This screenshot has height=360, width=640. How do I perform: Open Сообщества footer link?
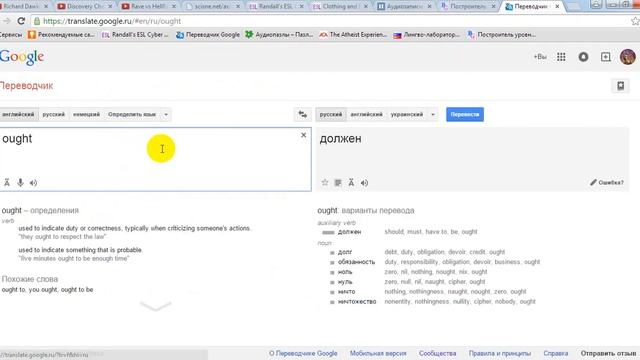coord(437,353)
